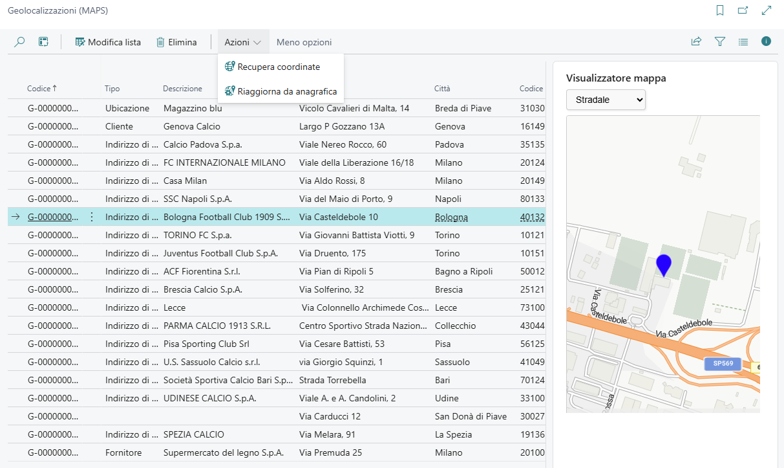This screenshot has width=784, height=468.
Task: Click the Ubicazione type cell
Action: pos(127,108)
